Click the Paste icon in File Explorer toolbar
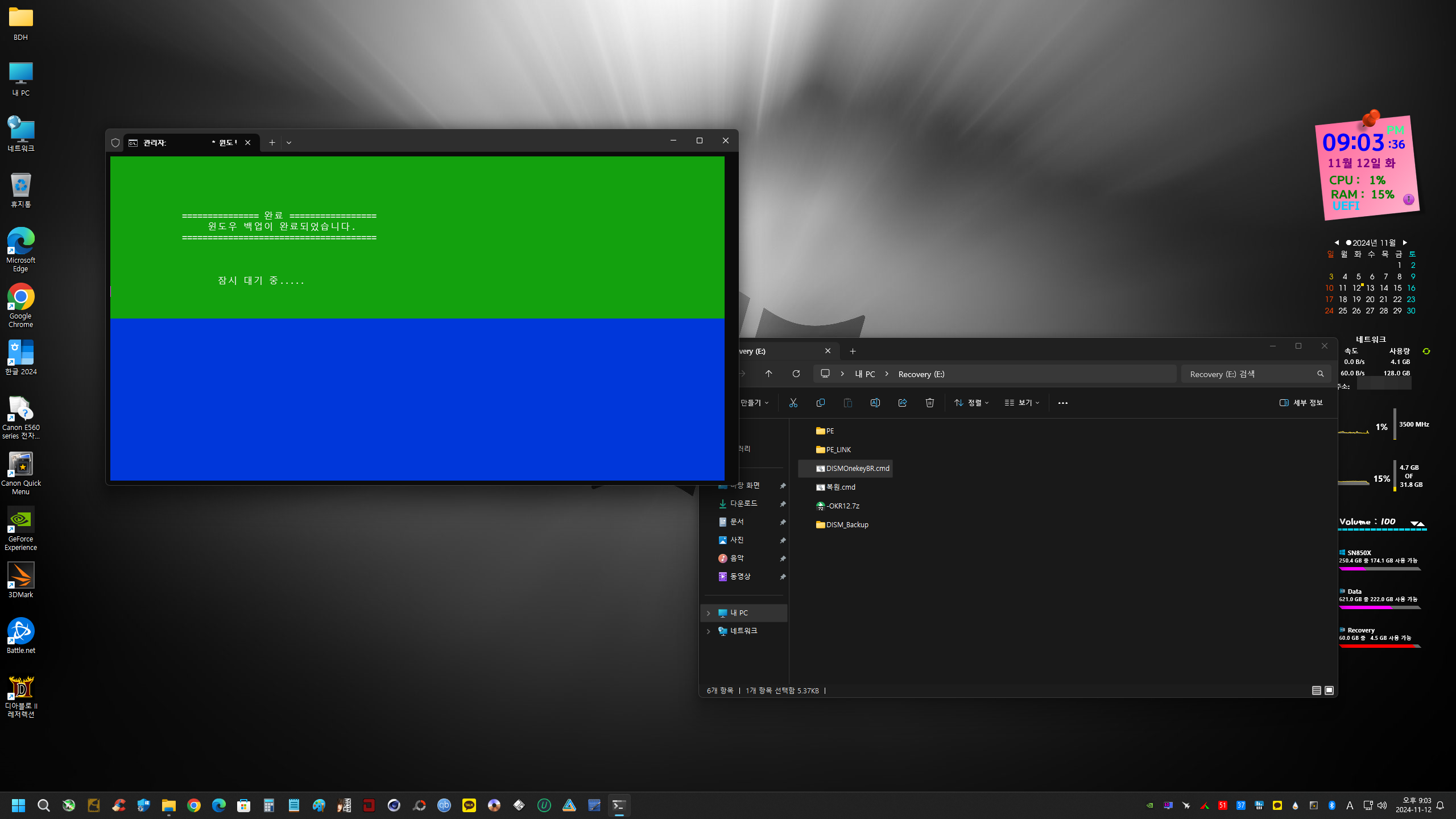Image resolution: width=1456 pixels, height=819 pixels. (847, 403)
